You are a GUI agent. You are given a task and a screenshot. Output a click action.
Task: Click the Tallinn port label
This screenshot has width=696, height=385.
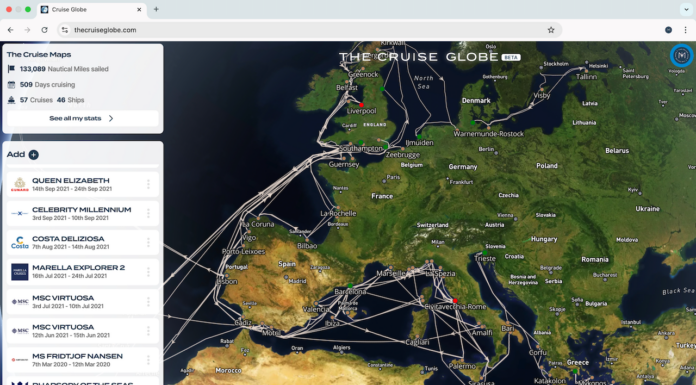586,76
